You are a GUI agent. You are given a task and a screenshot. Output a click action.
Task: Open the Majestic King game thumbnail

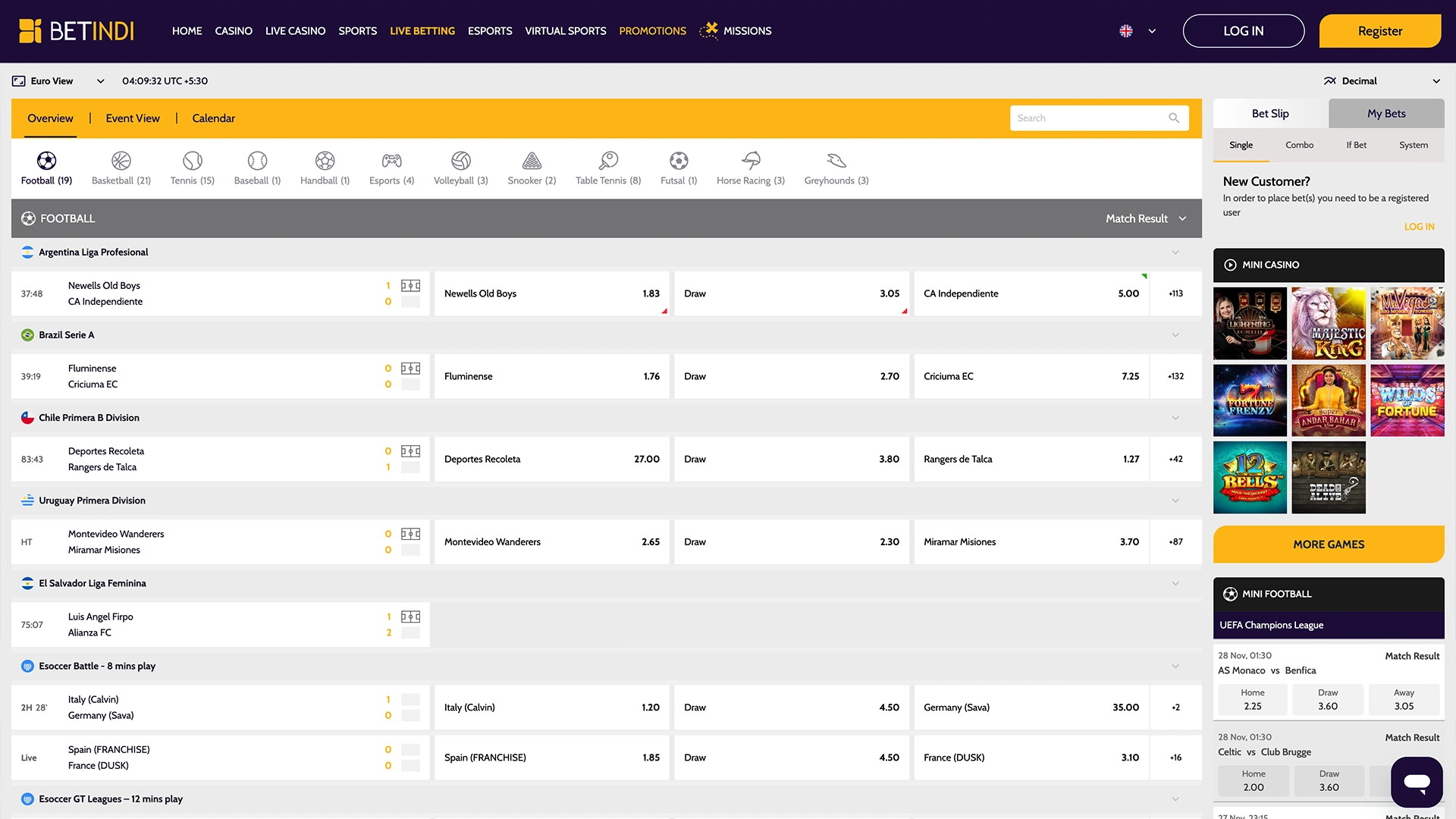point(1329,323)
